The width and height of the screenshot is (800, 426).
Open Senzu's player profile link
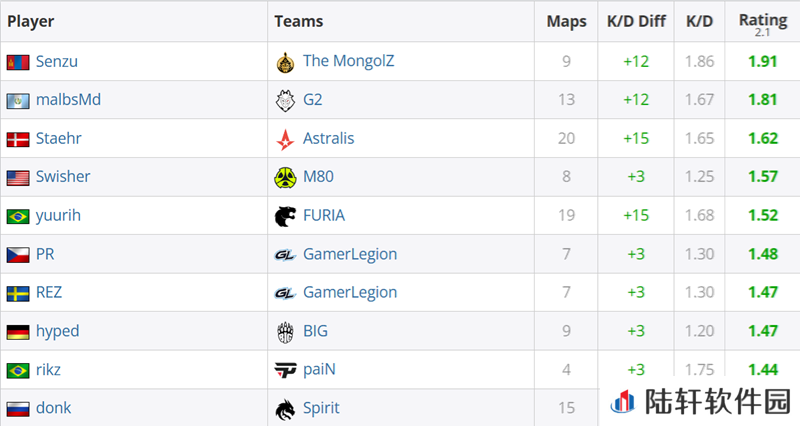click(57, 61)
